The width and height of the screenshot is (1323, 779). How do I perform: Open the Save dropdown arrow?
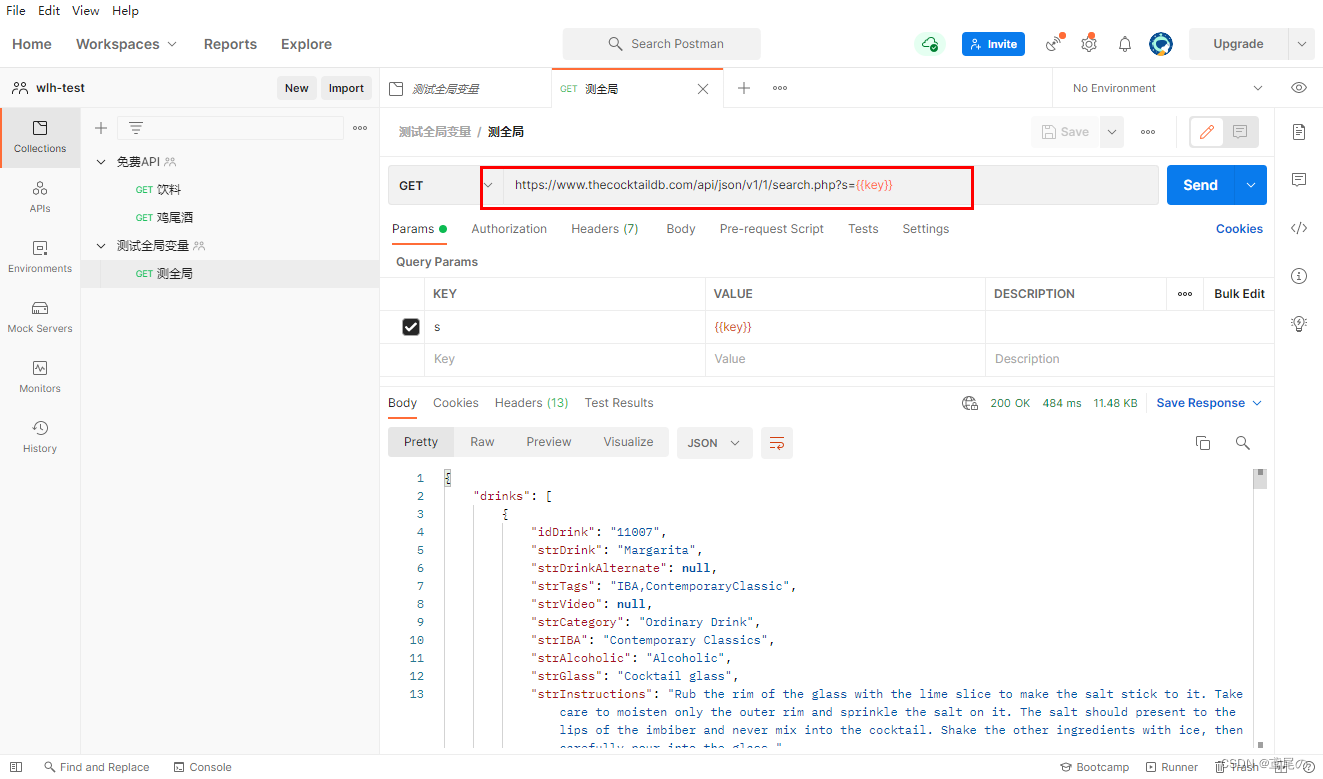coord(1111,132)
